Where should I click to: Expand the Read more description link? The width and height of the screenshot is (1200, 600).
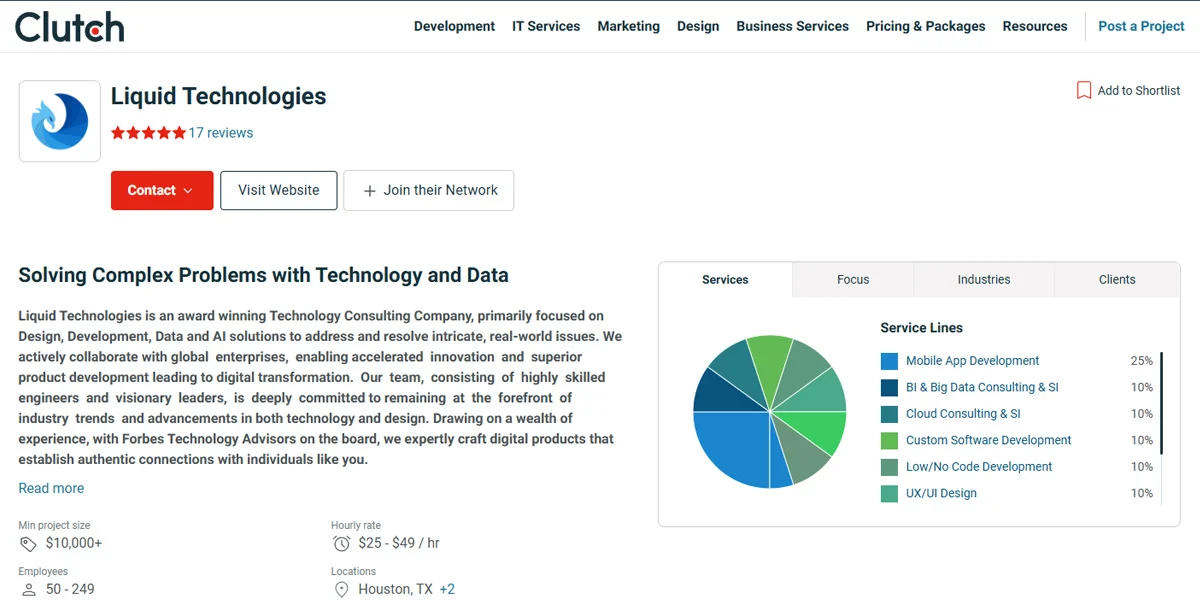[x=51, y=488]
